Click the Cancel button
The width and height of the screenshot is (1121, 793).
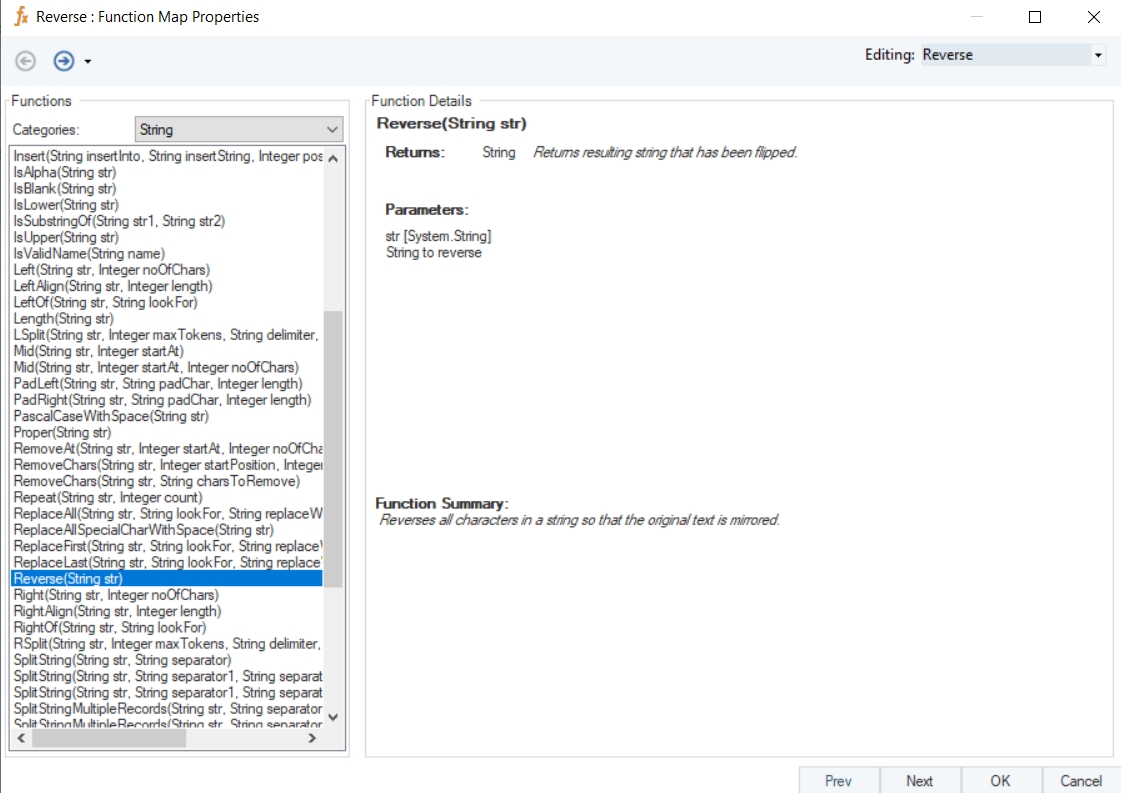[1081, 781]
